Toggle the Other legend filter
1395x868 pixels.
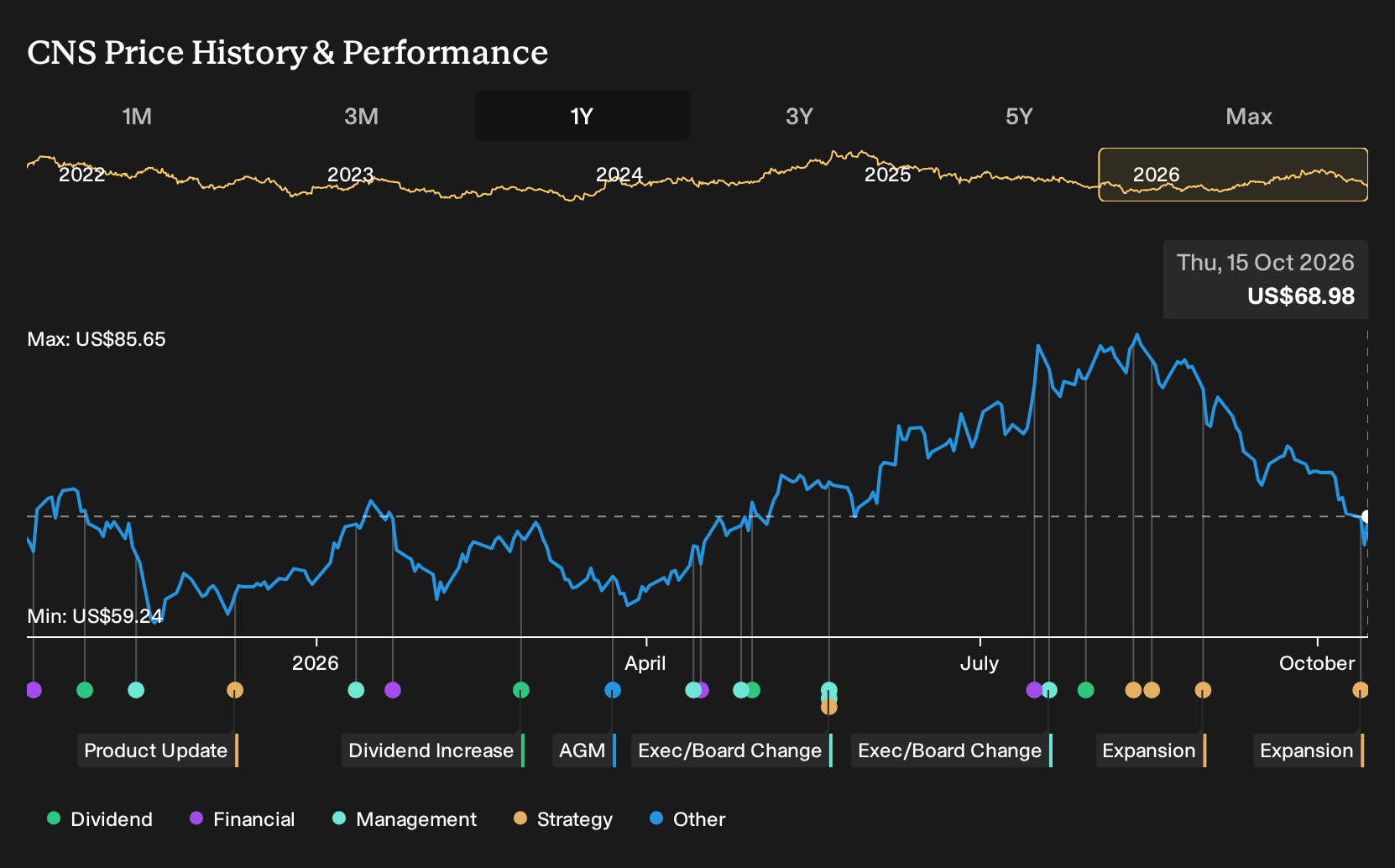tap(687, 819)
